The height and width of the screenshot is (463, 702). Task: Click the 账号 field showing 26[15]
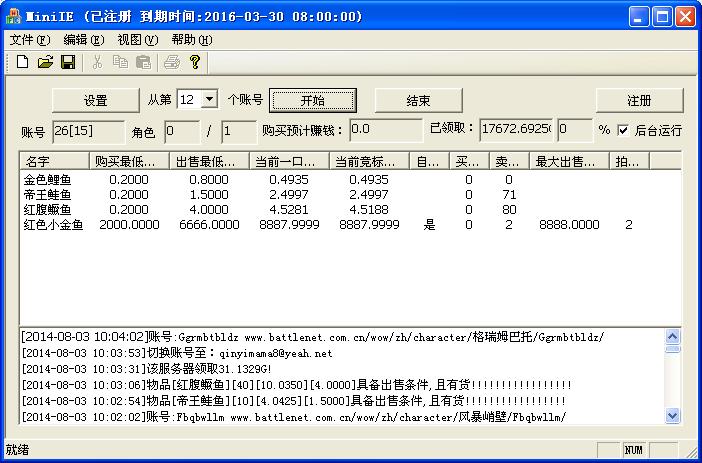89,131
